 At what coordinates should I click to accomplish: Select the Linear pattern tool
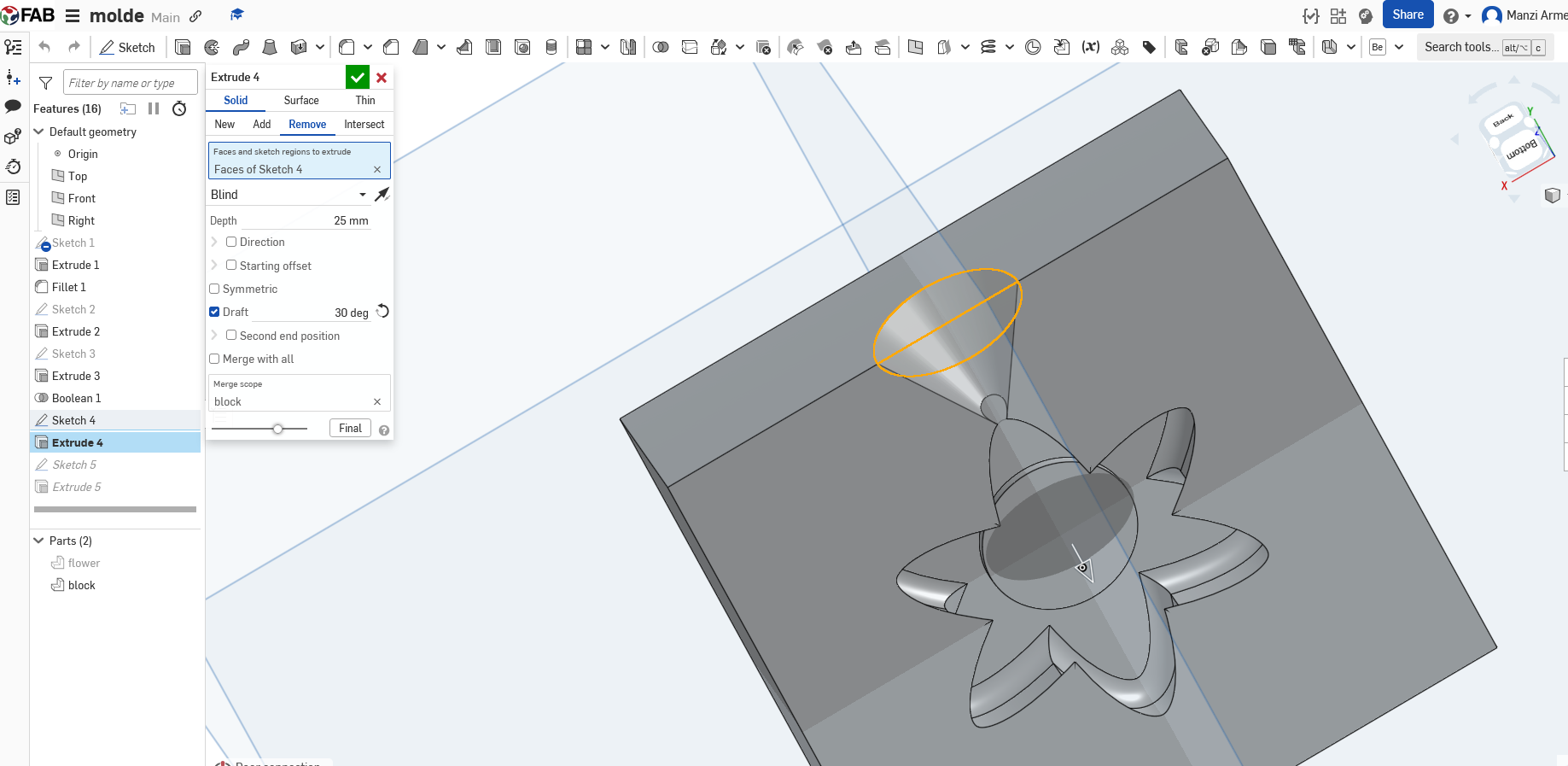point(584,47)
